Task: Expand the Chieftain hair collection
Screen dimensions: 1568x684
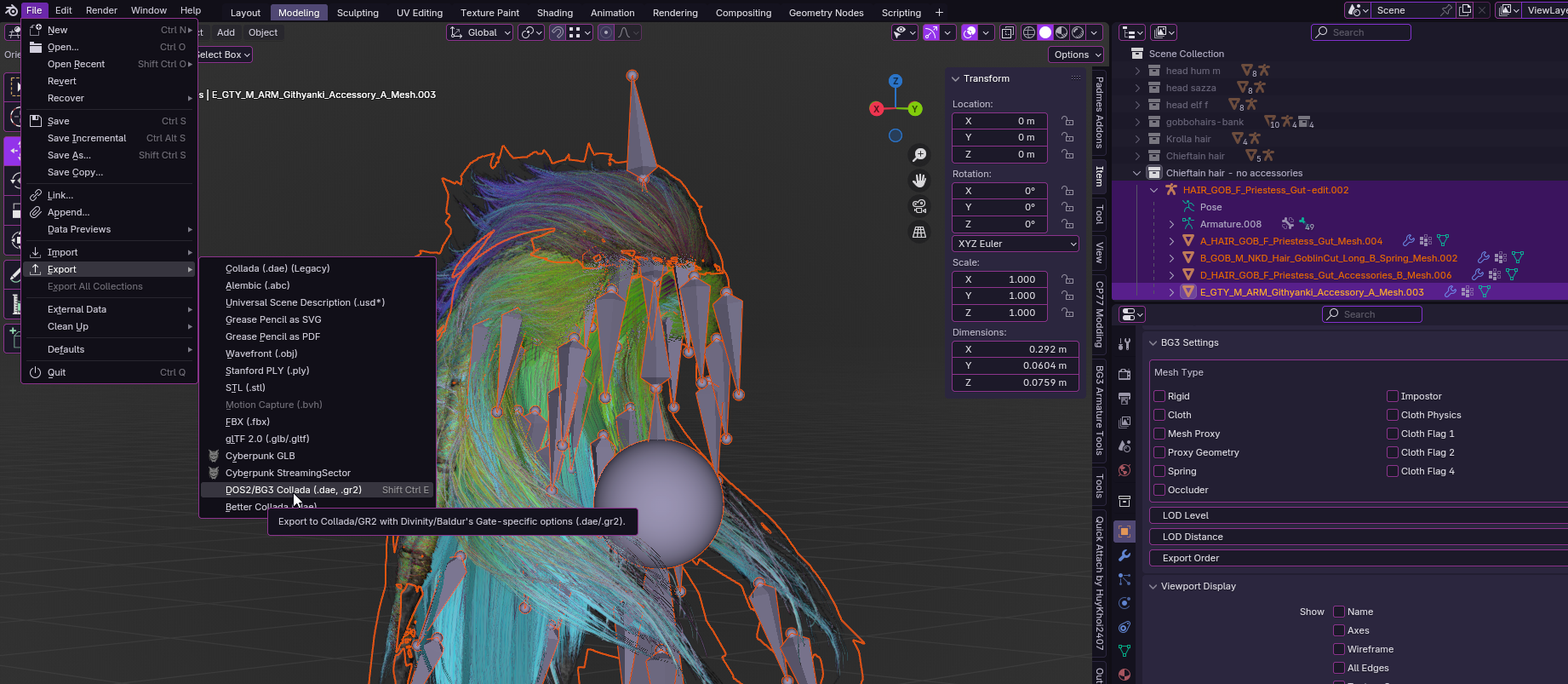Action: point(1137,156)
